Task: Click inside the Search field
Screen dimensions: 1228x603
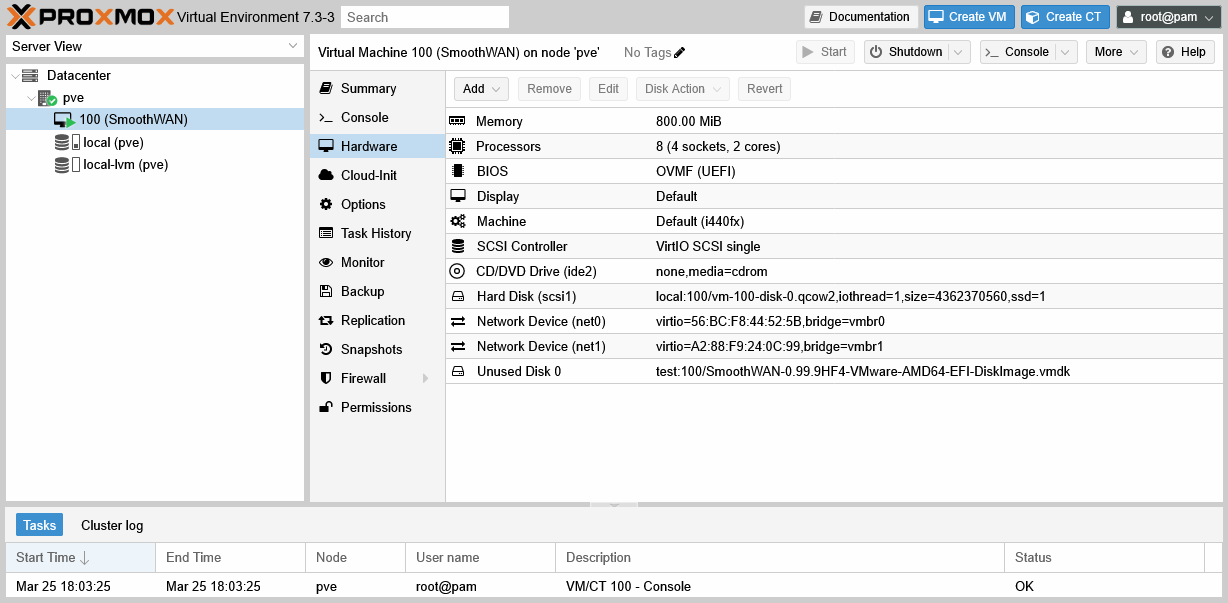Action: point(424,16)
